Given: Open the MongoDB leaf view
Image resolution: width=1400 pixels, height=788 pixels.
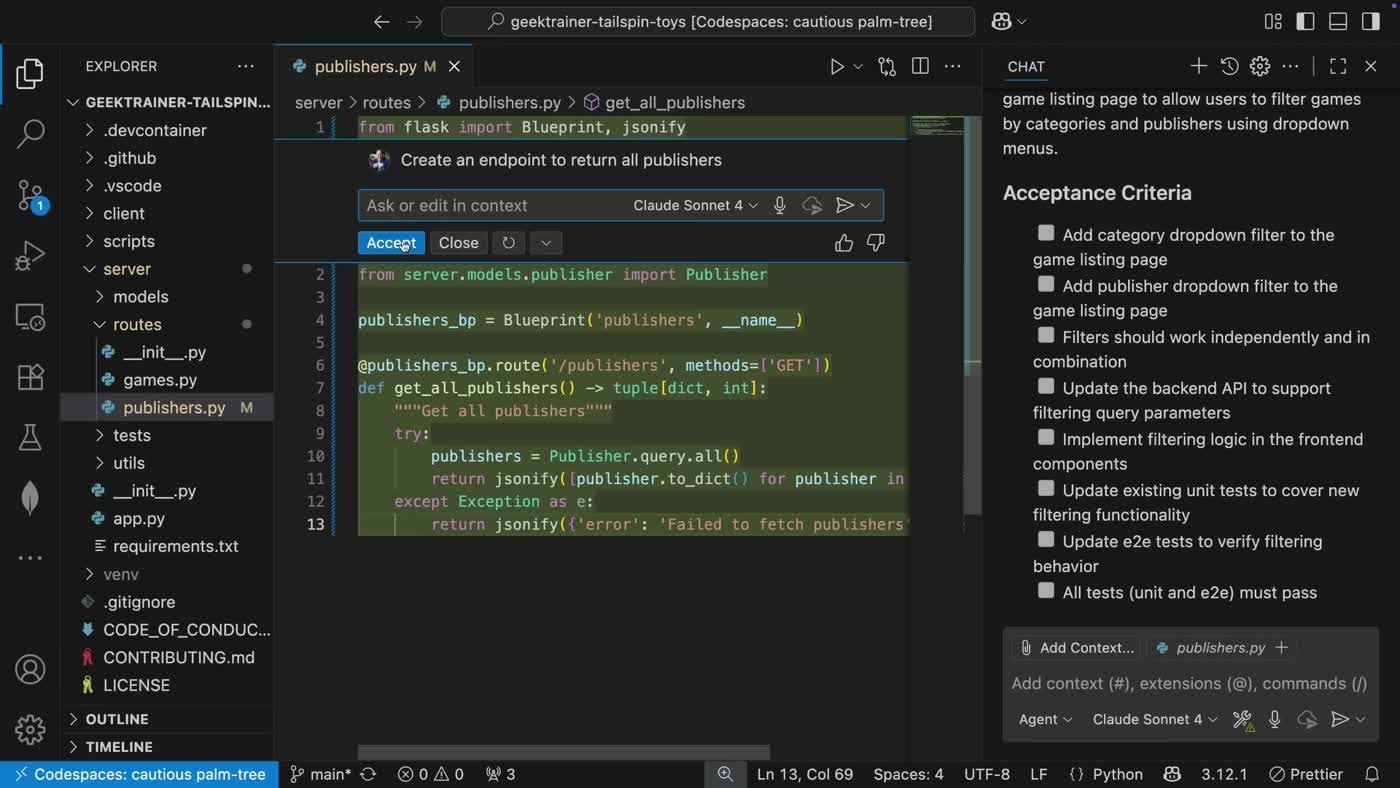Looking at the screenshot, I should tap(30, 497).
